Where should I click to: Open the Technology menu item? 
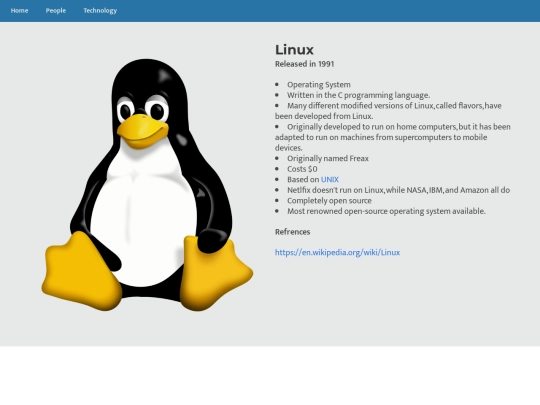coord(100,11)
